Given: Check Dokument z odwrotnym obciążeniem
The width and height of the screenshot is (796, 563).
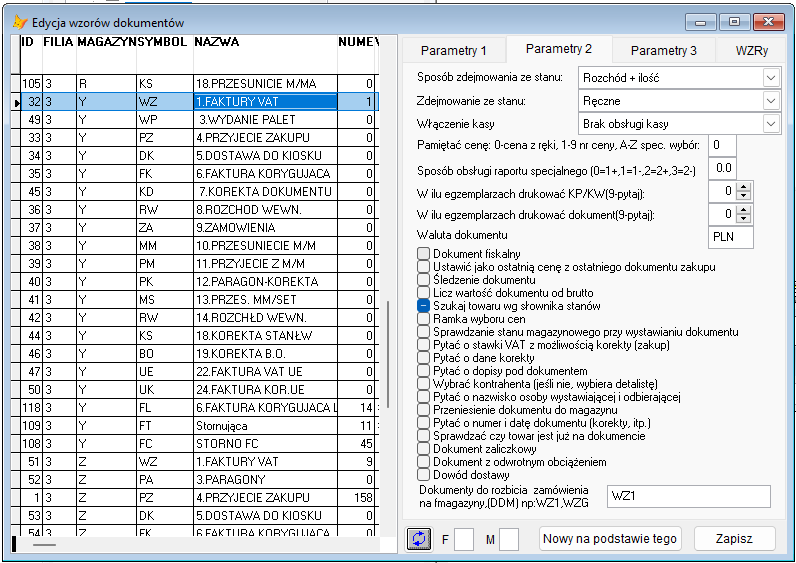Looking at the screenshot, I should [423, 461].
